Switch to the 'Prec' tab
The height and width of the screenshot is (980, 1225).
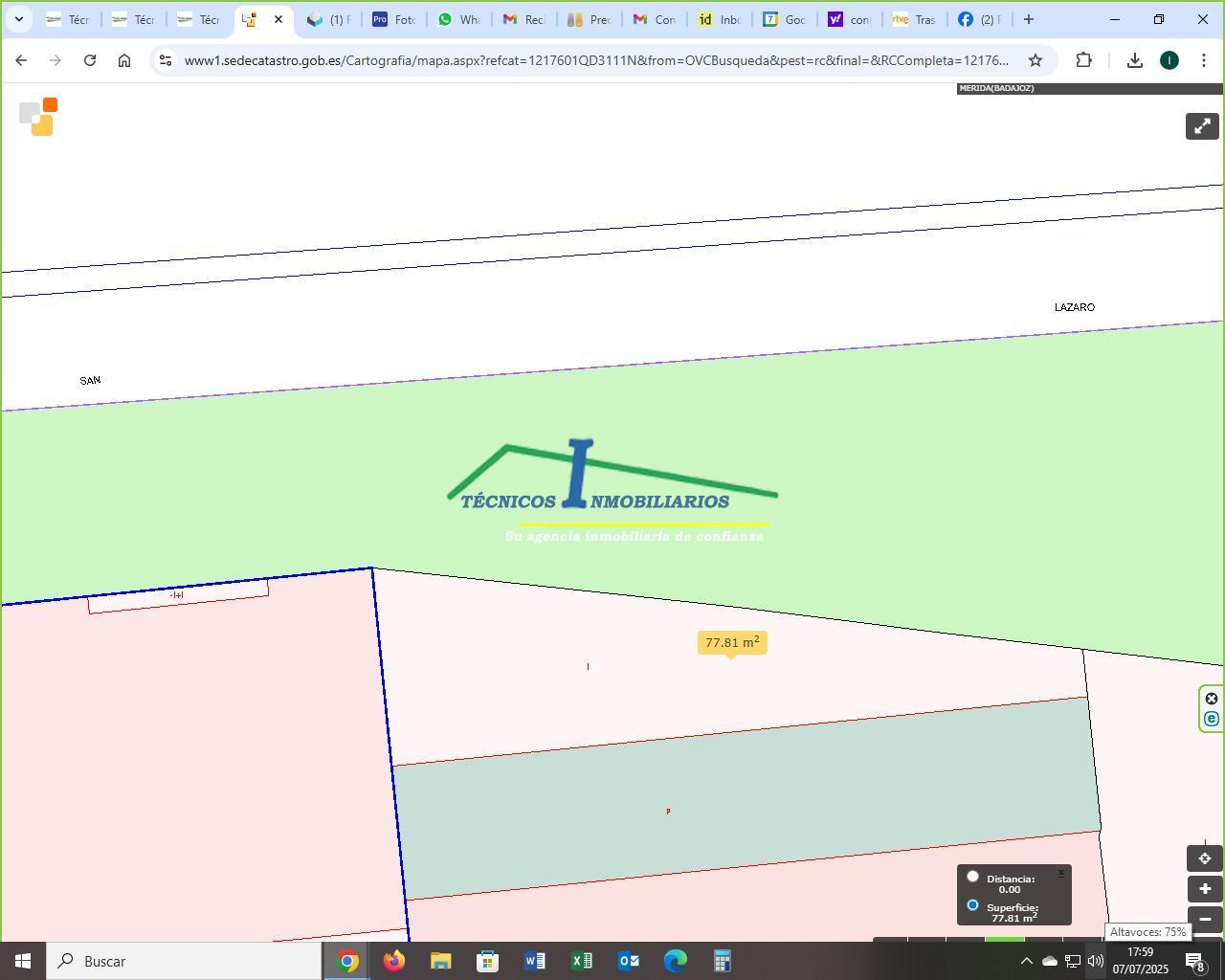[x=589, y=19]
